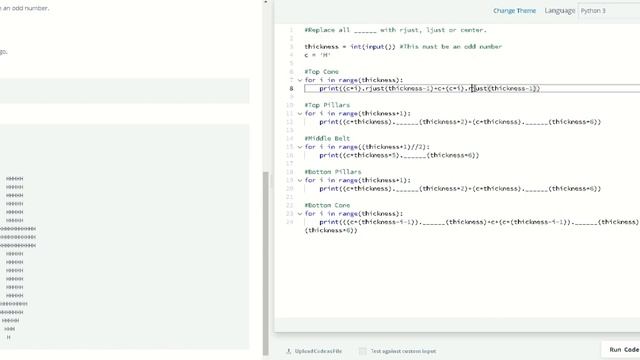Click the Top Pillars print statement on line 12
The width and height of the screenshot is (640, 360).
tap(460, 122)
